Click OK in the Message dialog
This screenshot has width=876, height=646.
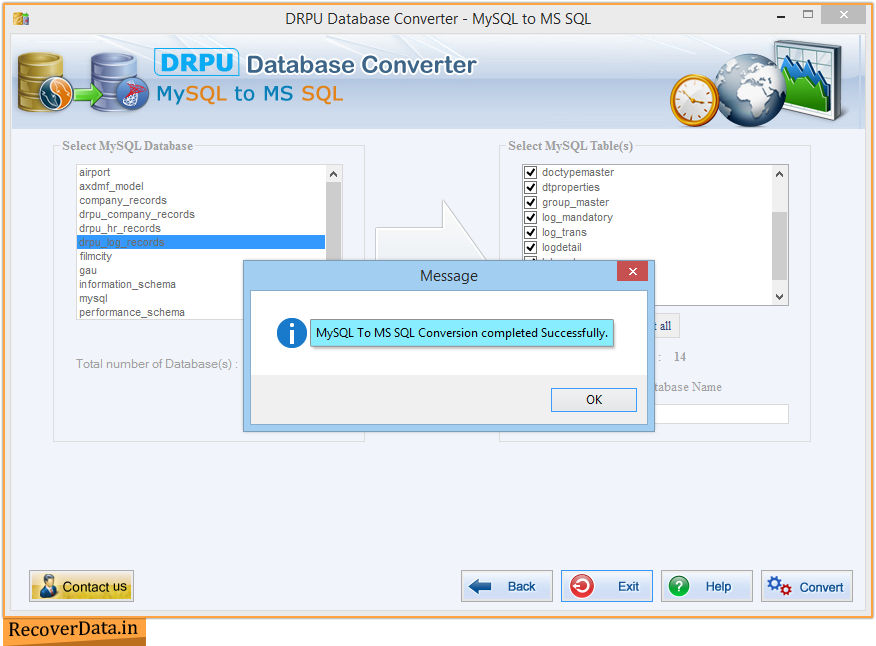(x=593, y=400)
